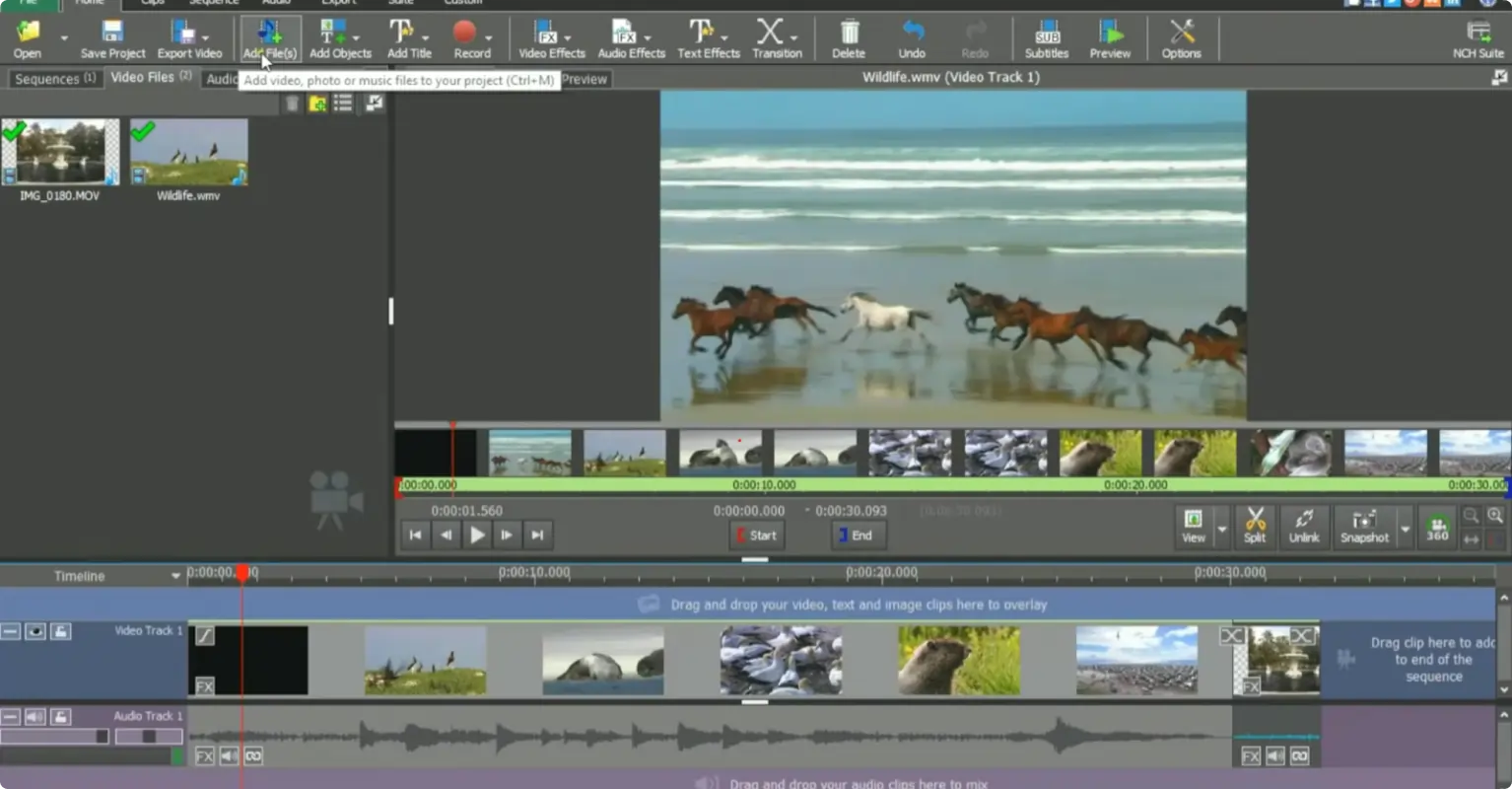Screen dimensions: 1512x789
Task: Open the Subtitles editor
Action: click(x=1045, y=37)
